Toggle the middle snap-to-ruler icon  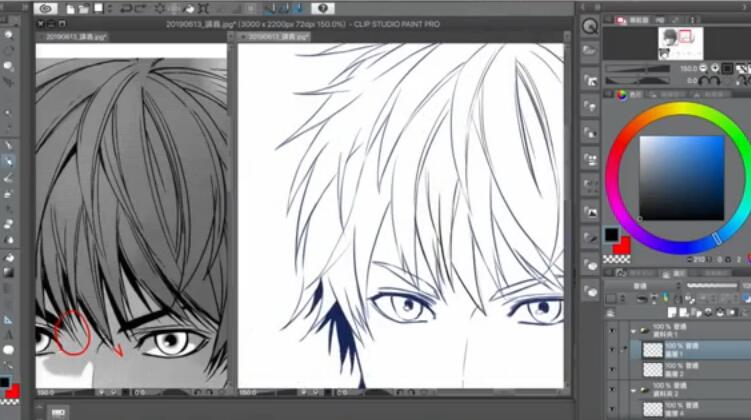click(x=284, y=9)
